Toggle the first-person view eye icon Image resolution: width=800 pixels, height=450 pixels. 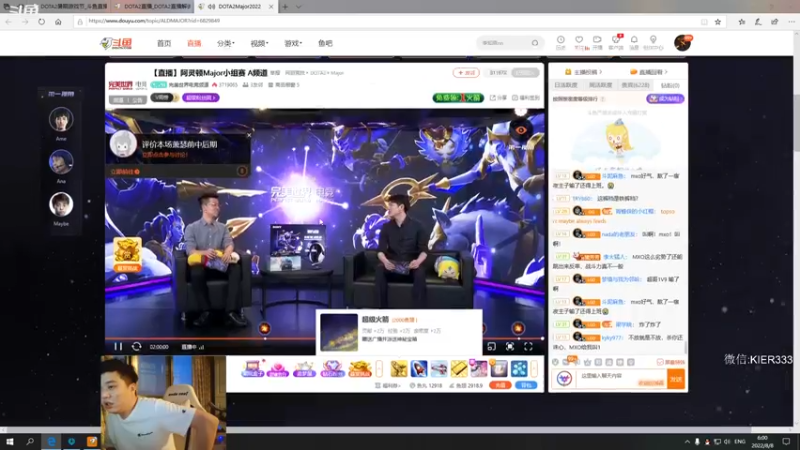520,130
